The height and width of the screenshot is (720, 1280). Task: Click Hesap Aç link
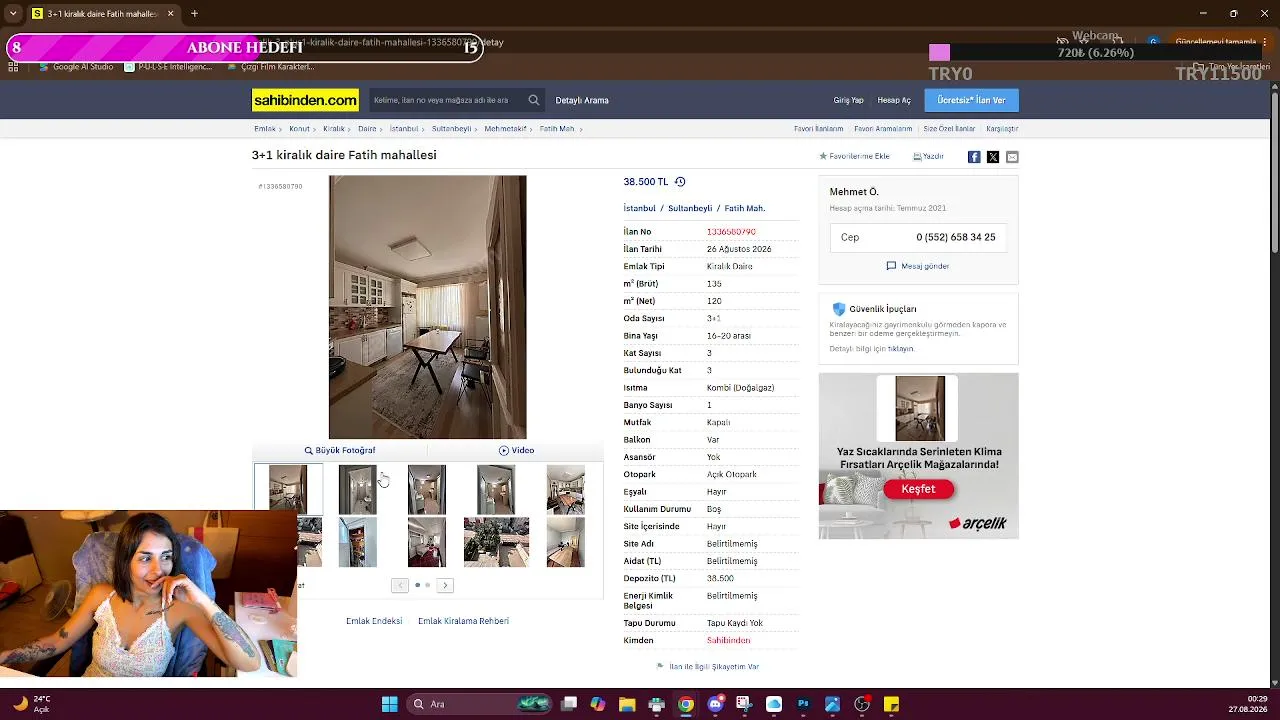pos(894,100)
